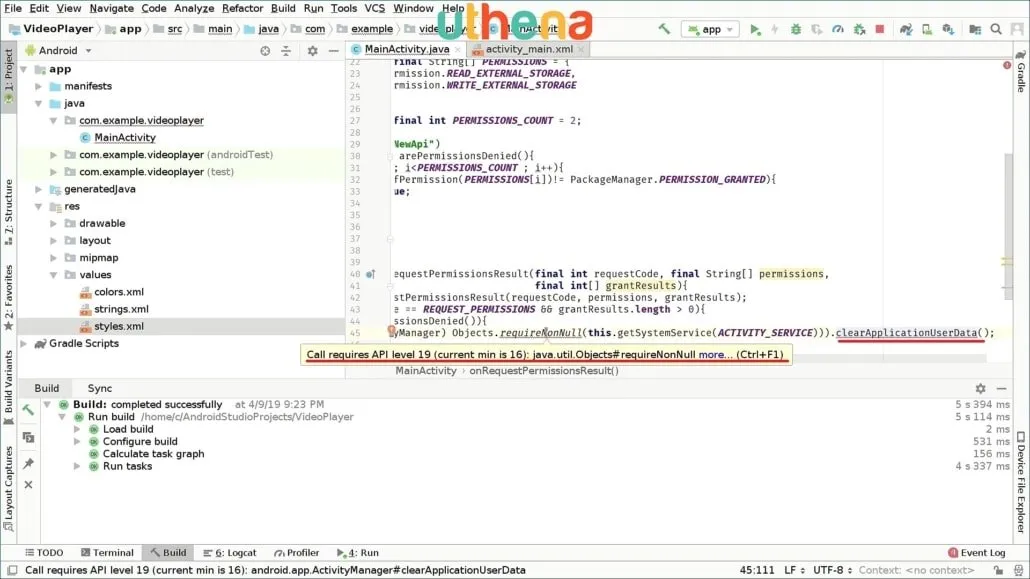Expand com.example.videoplayer (androidTest) package

coord(54,154)
